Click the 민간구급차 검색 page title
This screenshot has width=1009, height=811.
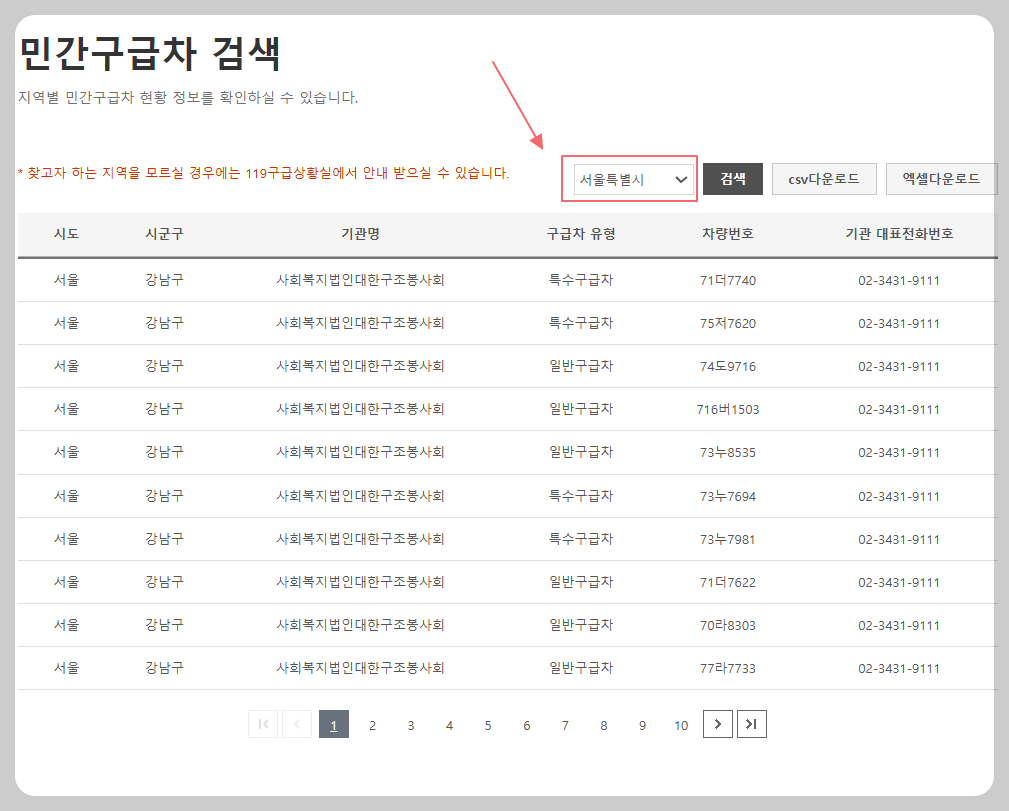(x=150, y=53)
